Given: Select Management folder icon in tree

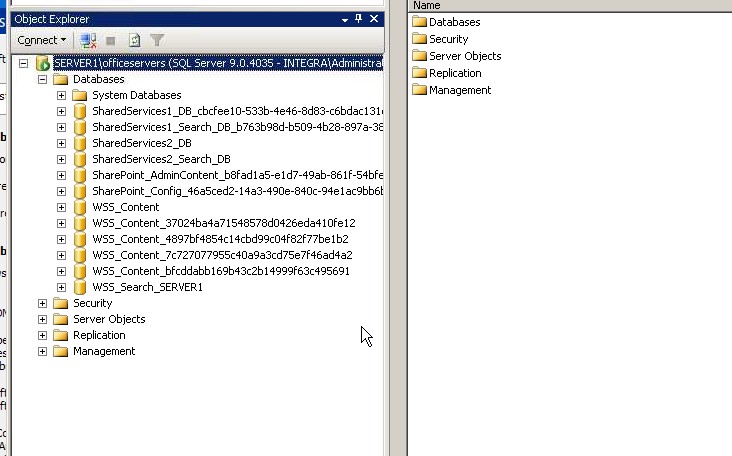Looking at the screenshot, I should tap(61, 351).
